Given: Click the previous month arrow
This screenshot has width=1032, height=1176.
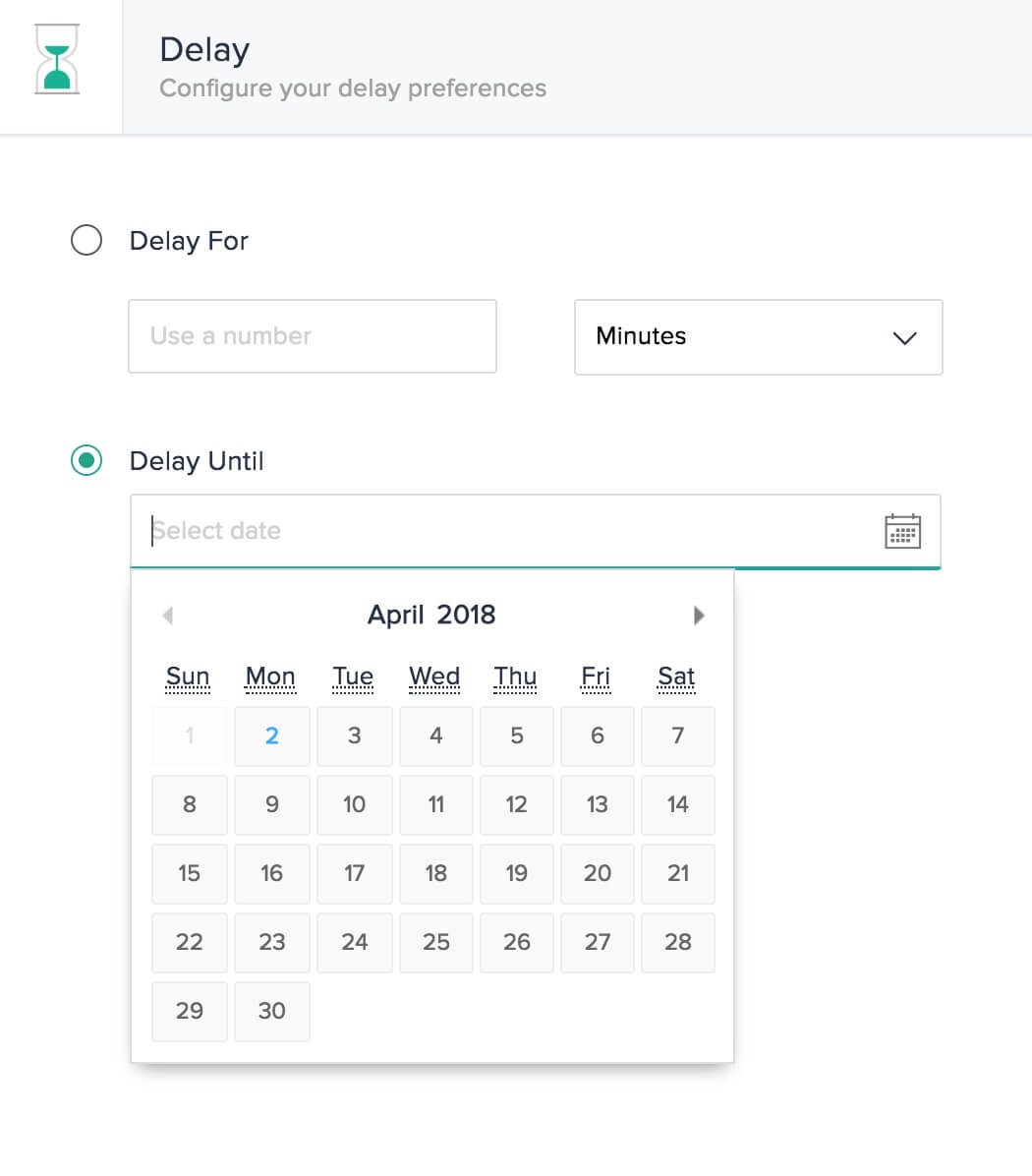Looking at the screenshot, I should 168,615.
